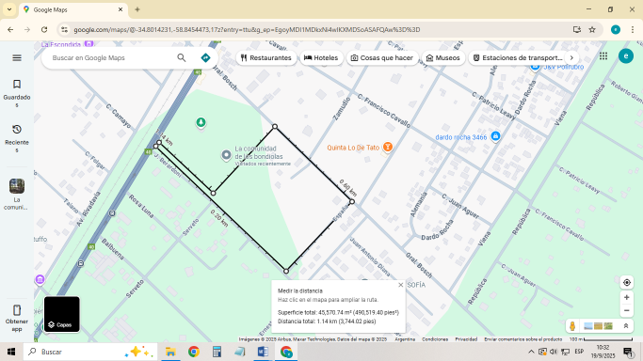Select the Estaciones de transporte chip
This screenshot has height=361, width=643.
518,58
